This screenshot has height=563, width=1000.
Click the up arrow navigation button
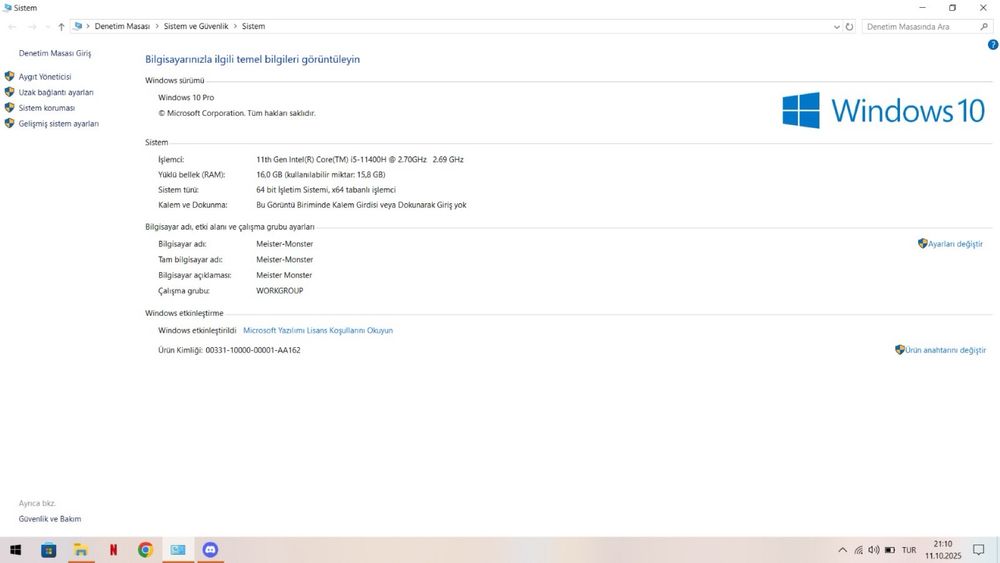tap(61, 27)
